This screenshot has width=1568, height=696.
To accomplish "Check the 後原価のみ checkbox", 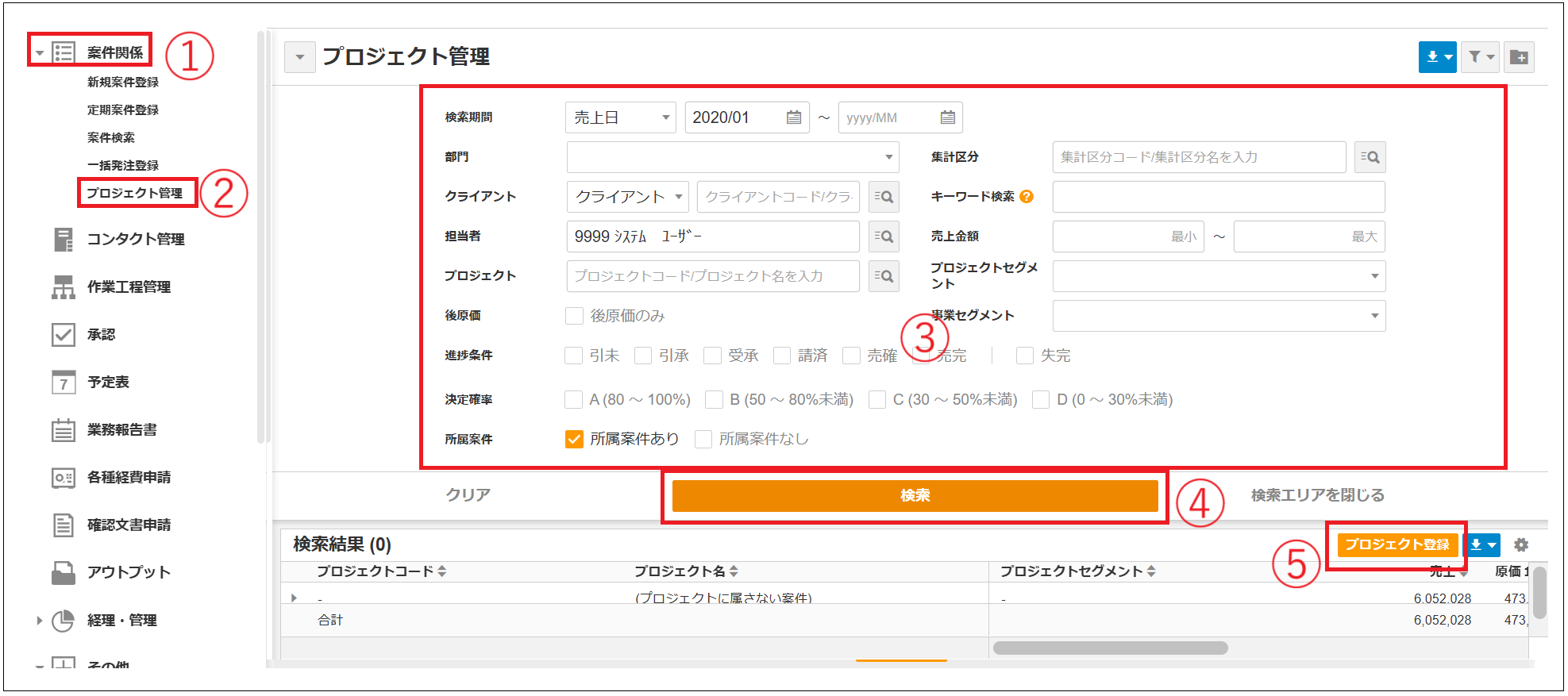I will click(x=574, y=316).
